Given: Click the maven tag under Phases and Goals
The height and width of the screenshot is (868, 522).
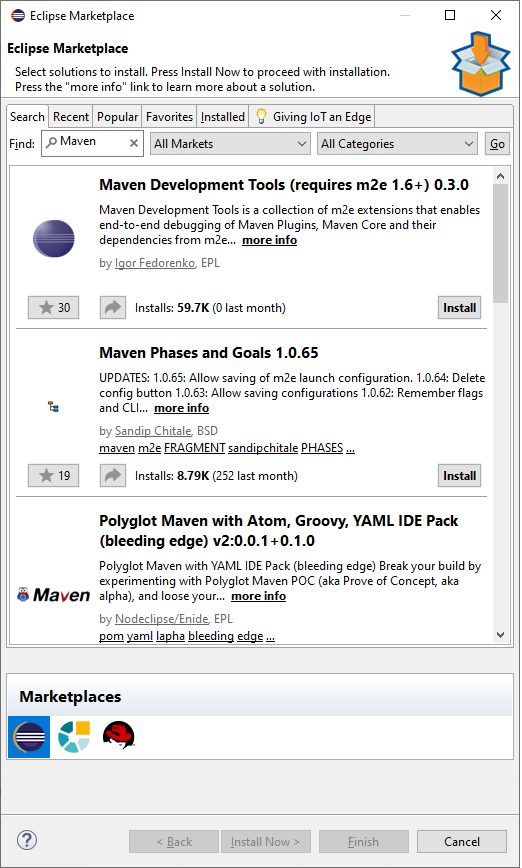Looking at the screenshot, I should (x=117, y=448).
